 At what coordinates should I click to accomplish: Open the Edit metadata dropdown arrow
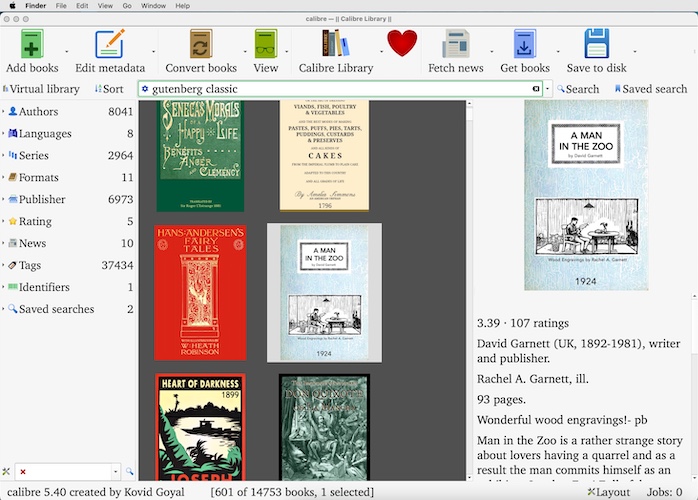154,52
